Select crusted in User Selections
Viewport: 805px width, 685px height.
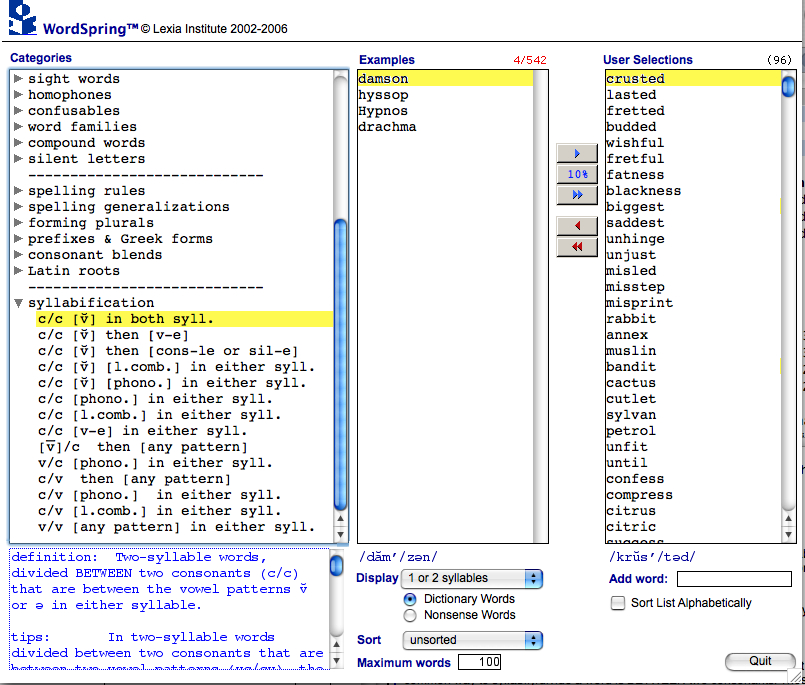click(693, 79)
